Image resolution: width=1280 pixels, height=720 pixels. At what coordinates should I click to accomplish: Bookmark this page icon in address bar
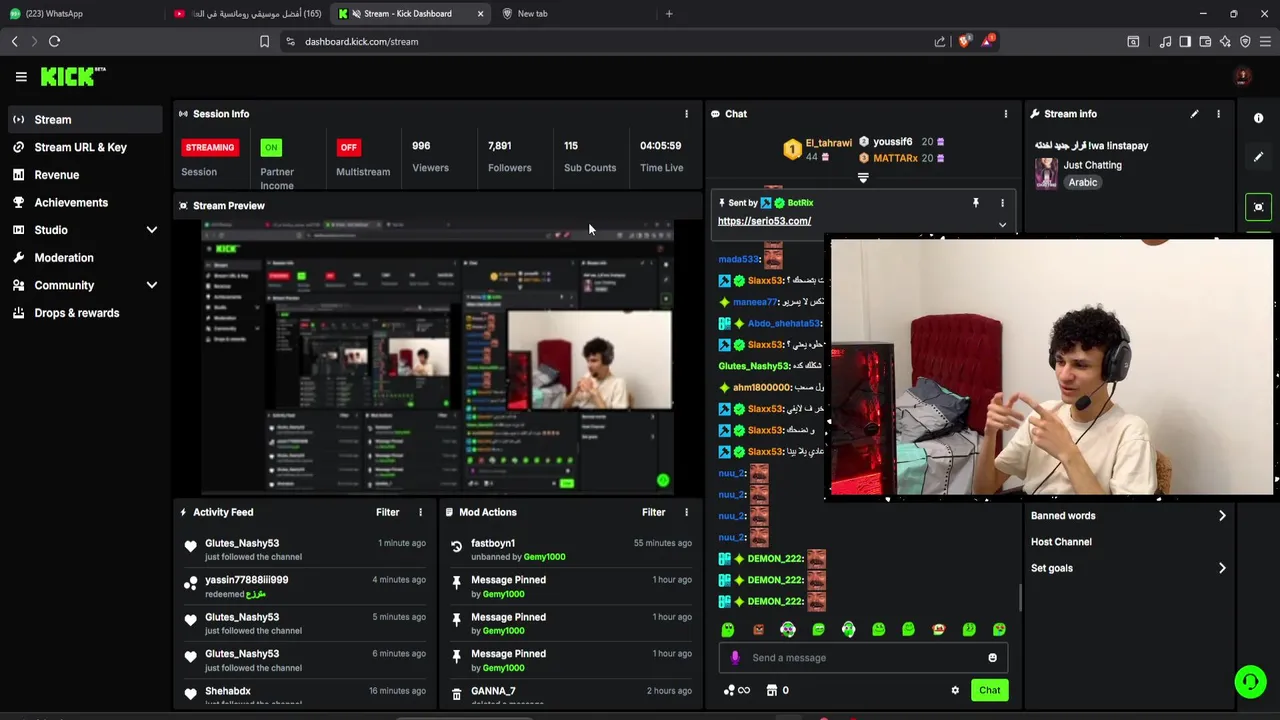click(x=264, y=41)
